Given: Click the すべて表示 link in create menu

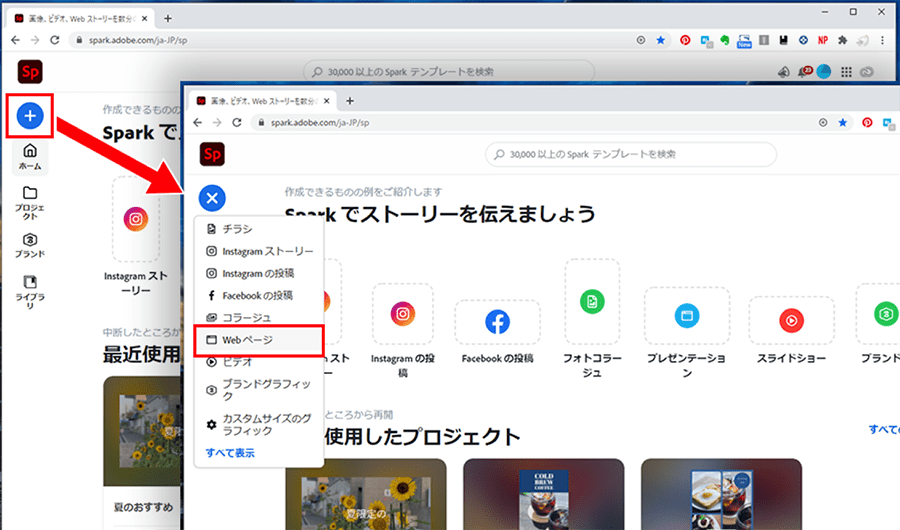Looking at the screenshot, I should click(230, 453).
